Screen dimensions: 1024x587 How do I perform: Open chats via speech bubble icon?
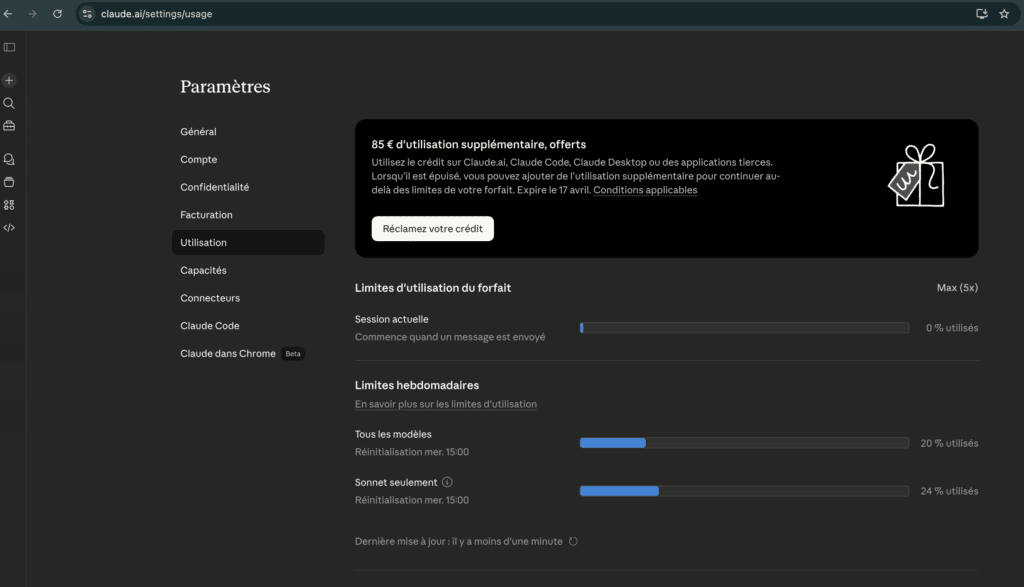pos(9,159)
